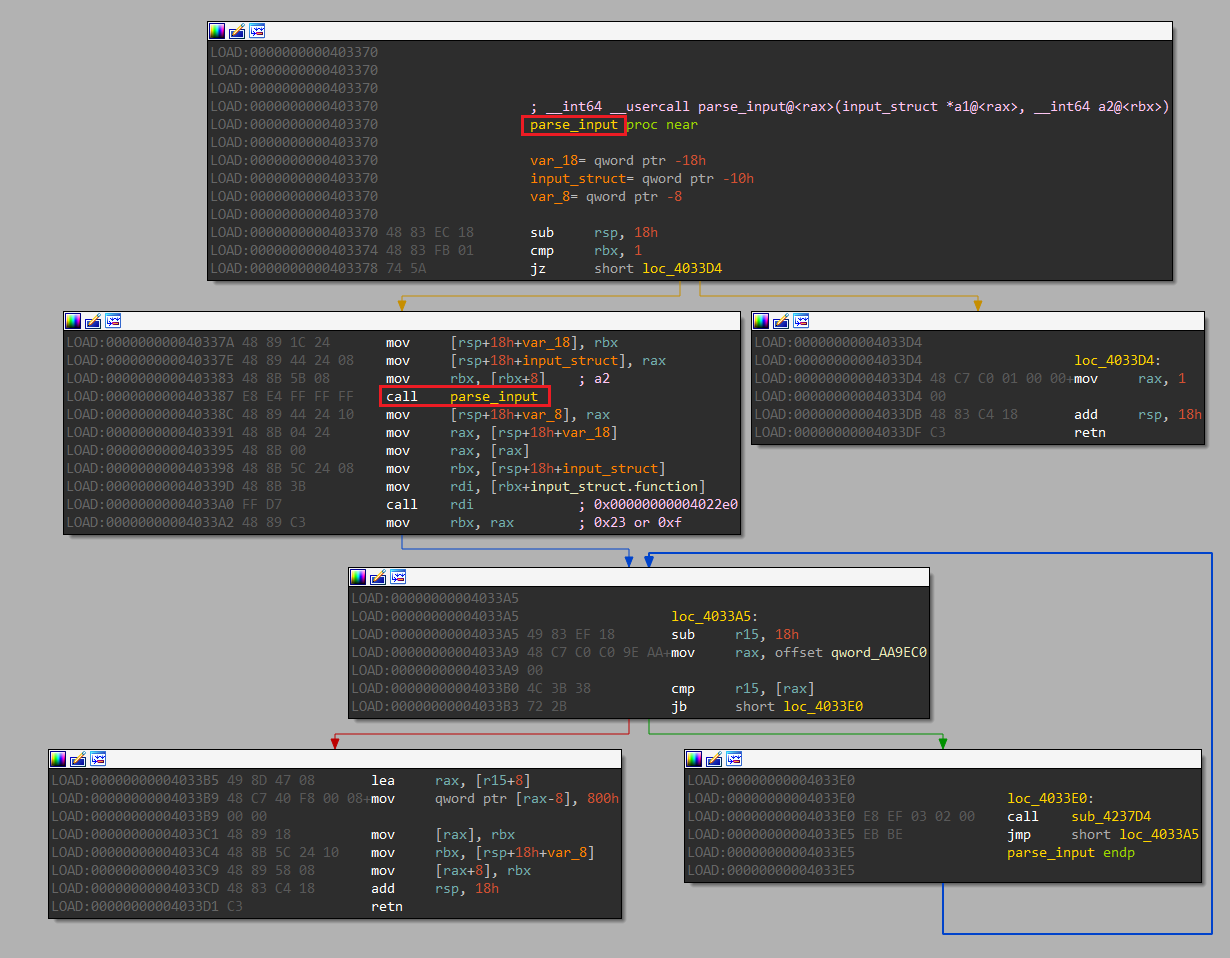Click pencil edit icon on loc_4033E0 node
1230x958 pixels.
714,759
